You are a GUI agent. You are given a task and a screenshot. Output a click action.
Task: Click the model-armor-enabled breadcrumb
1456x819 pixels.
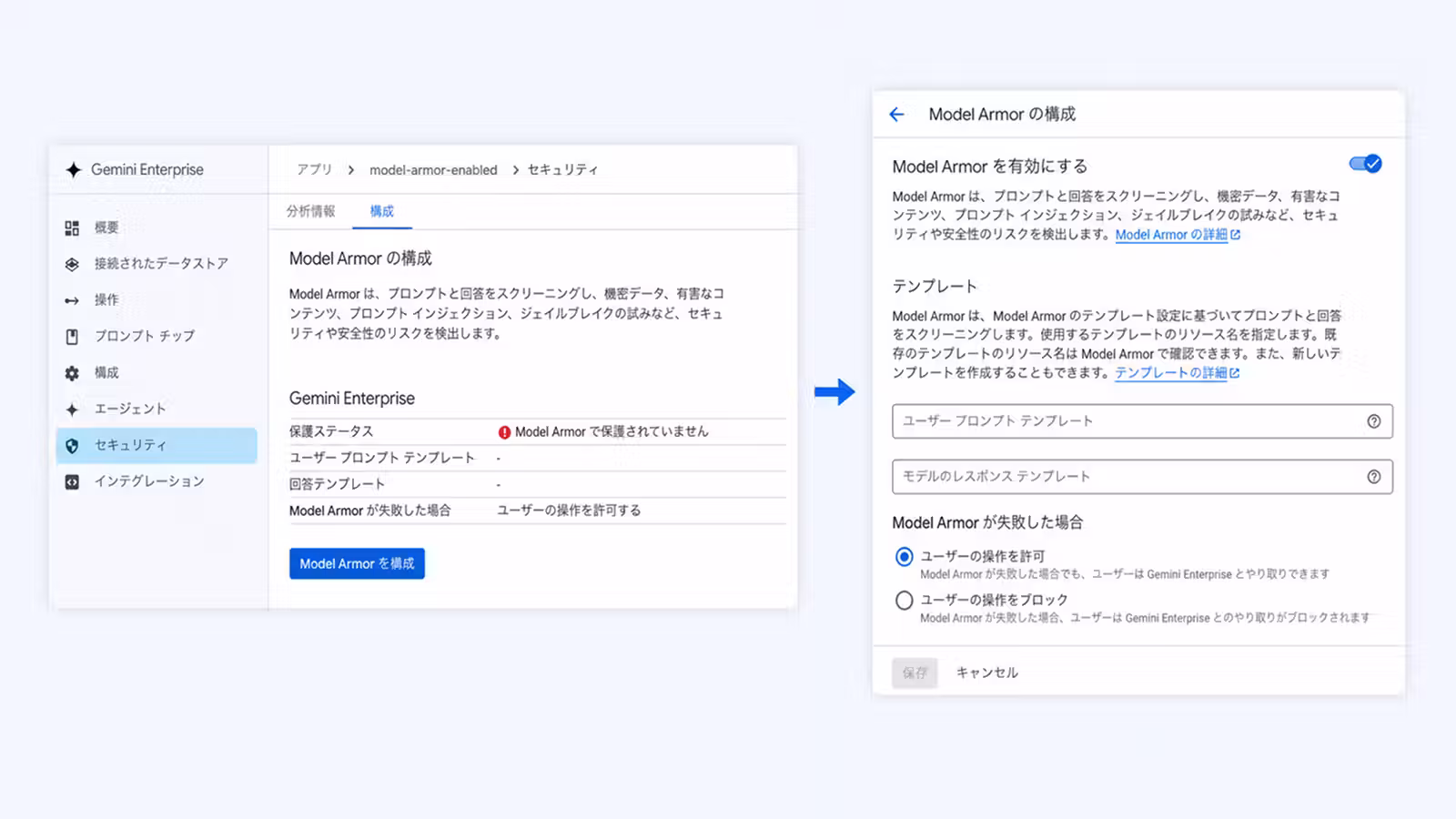click(x=433, y=170)
